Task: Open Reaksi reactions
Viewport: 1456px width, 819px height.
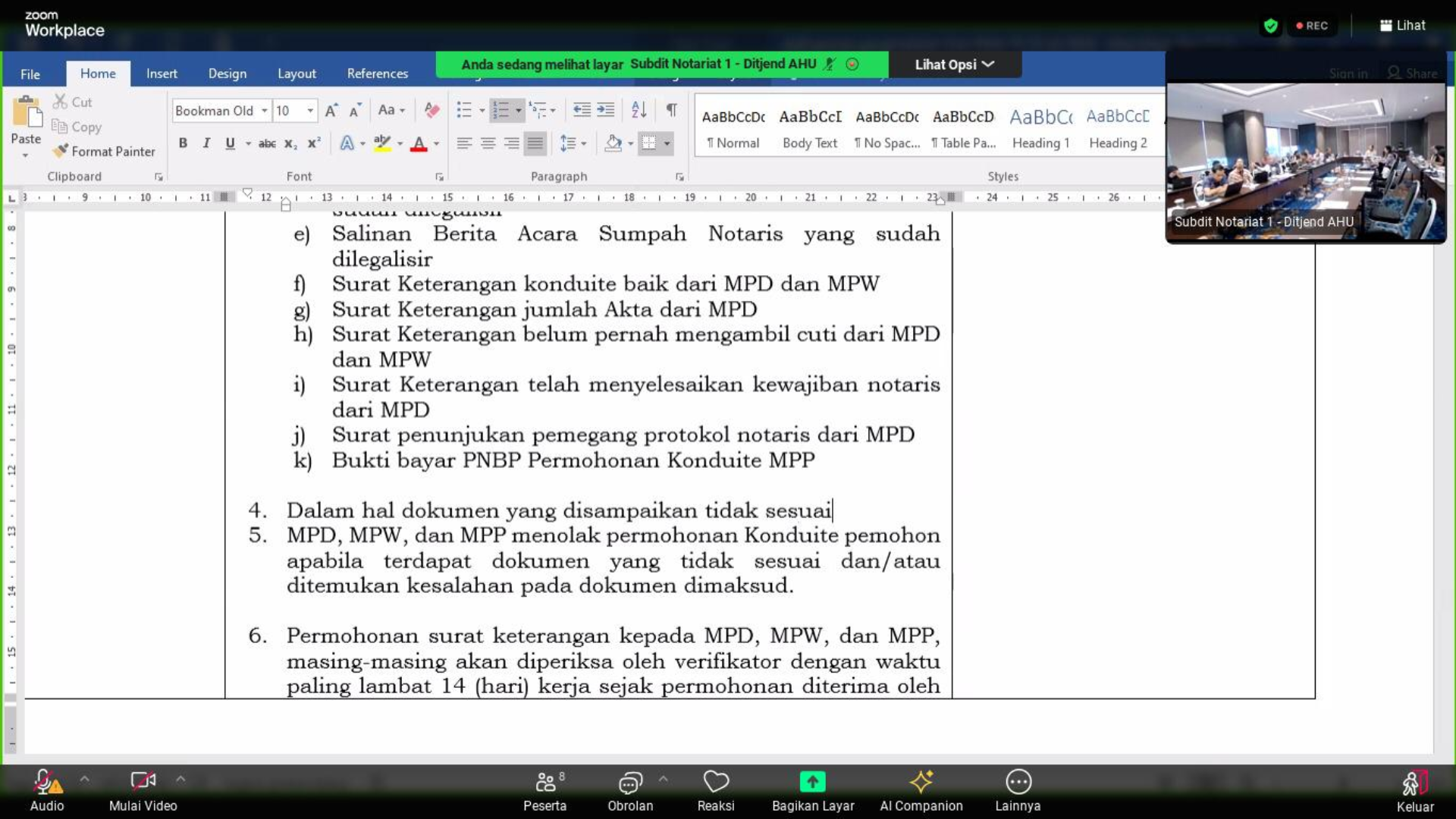Action: coord(716,791)
